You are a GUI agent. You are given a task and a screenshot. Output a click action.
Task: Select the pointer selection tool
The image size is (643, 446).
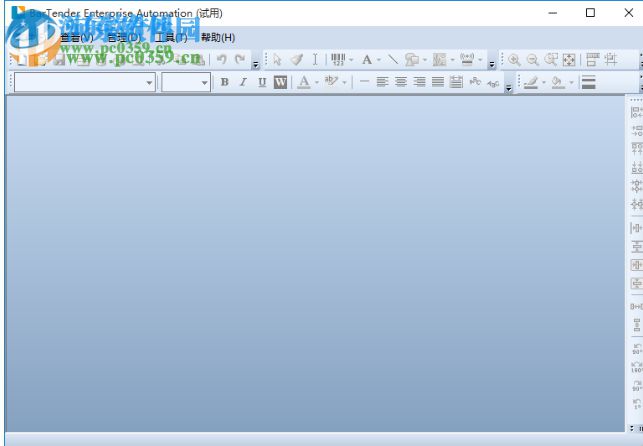click(277, 60)
